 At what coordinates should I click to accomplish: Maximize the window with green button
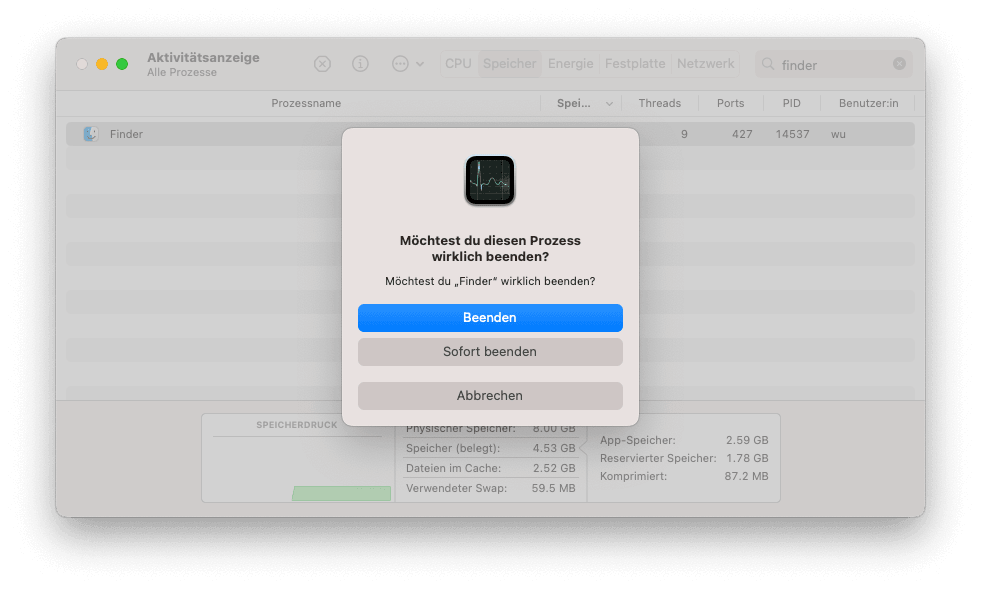click(x=122, y=64)
